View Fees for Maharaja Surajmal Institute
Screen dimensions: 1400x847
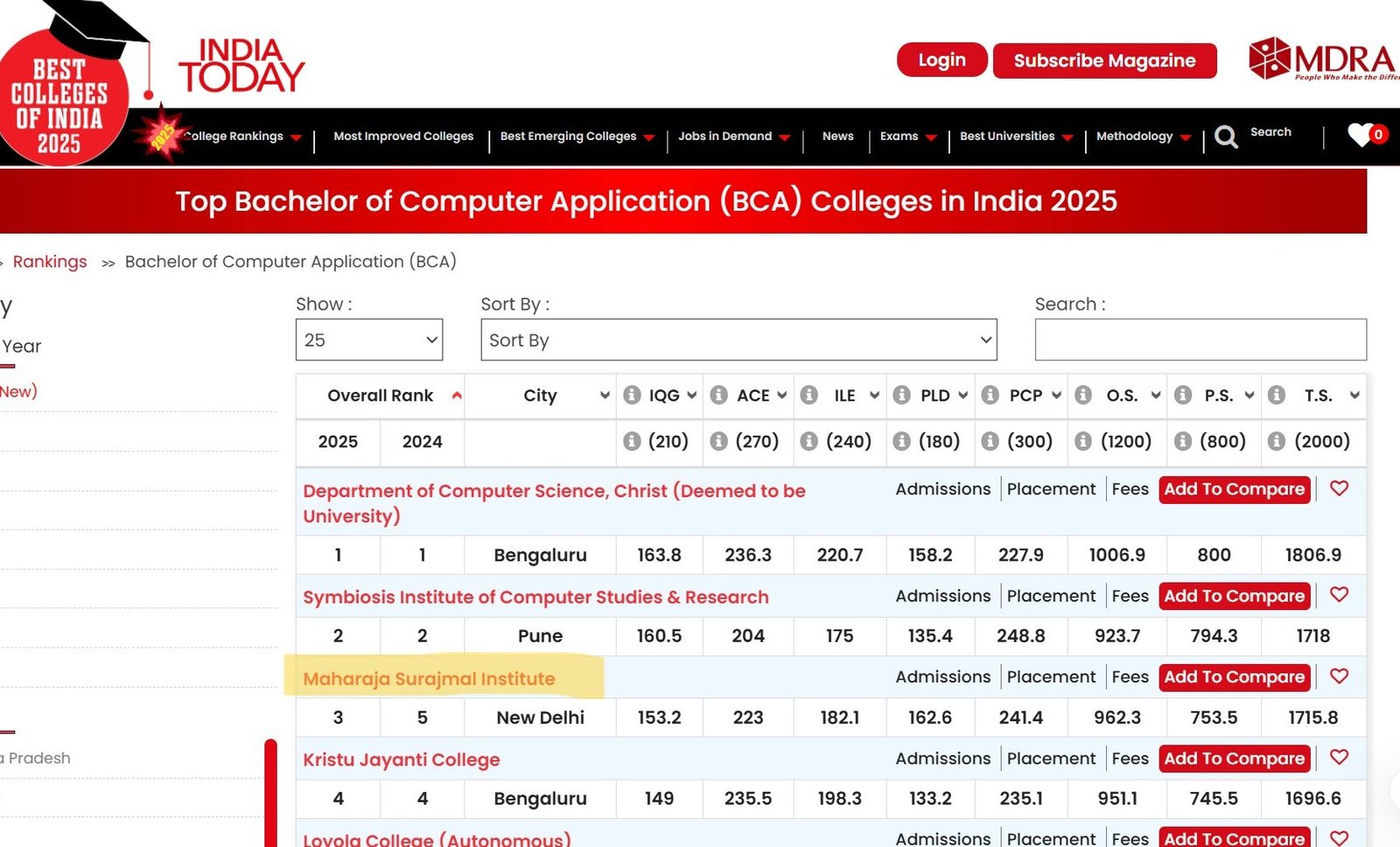click(x=1130, y=677)
